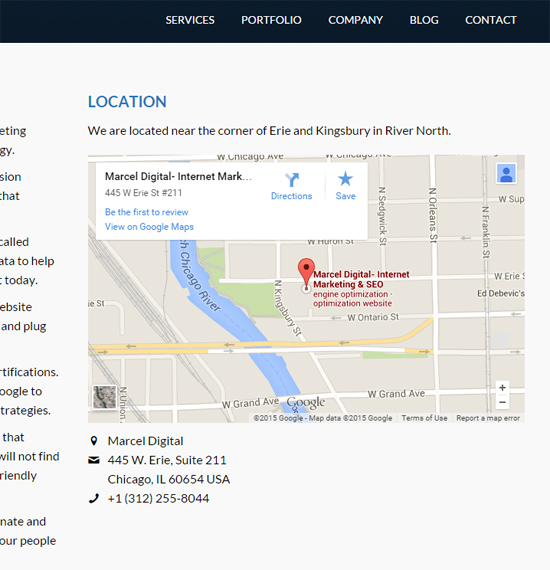
Task: Open the map's Terms of Use link
Action: [424, 418]
